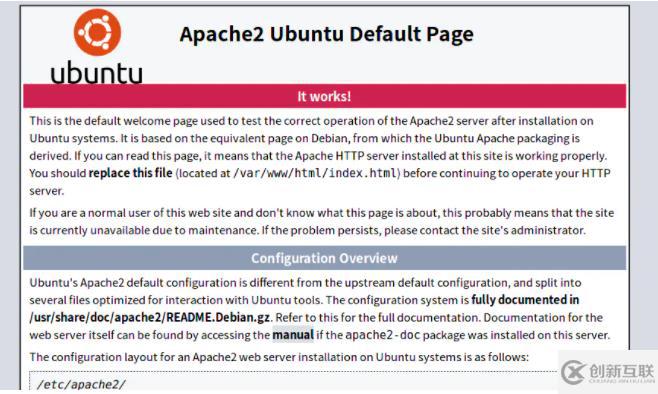Screen dimensions: 658x394
Task: Click '/usr/share/doc/apache2/README.Debian.gz' path
Action: pos(149,317)
